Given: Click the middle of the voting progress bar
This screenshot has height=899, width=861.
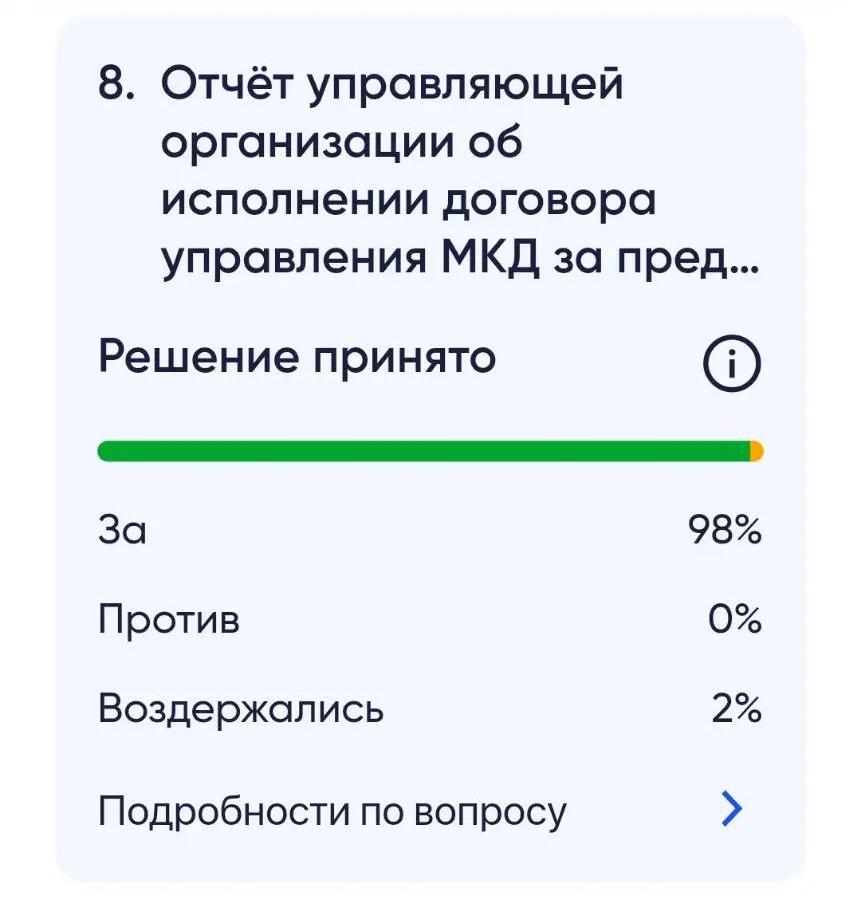Looking at the screenshot, I should coord(430,451).
